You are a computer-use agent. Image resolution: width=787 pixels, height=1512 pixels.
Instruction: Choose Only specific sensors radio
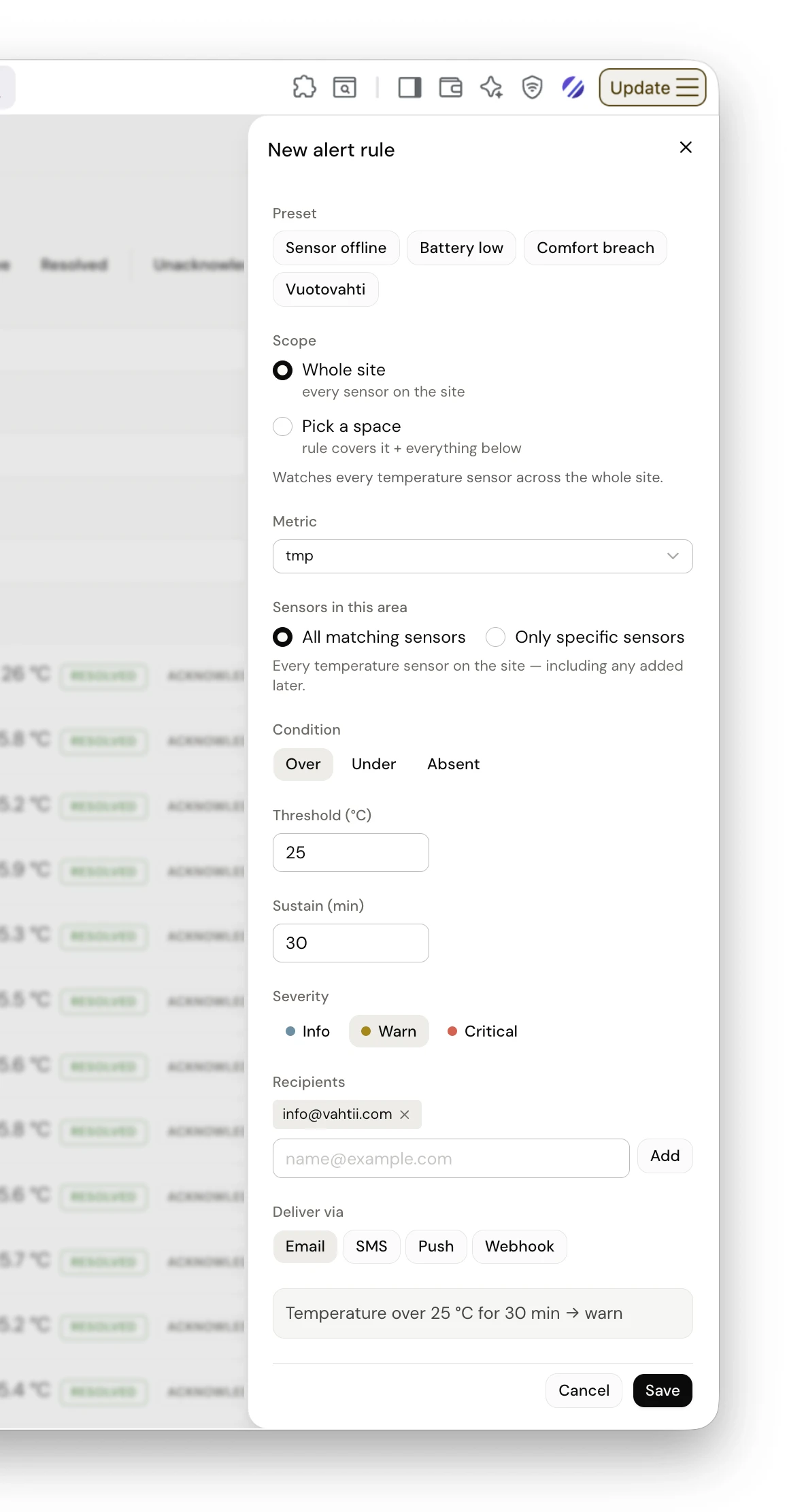495,637
